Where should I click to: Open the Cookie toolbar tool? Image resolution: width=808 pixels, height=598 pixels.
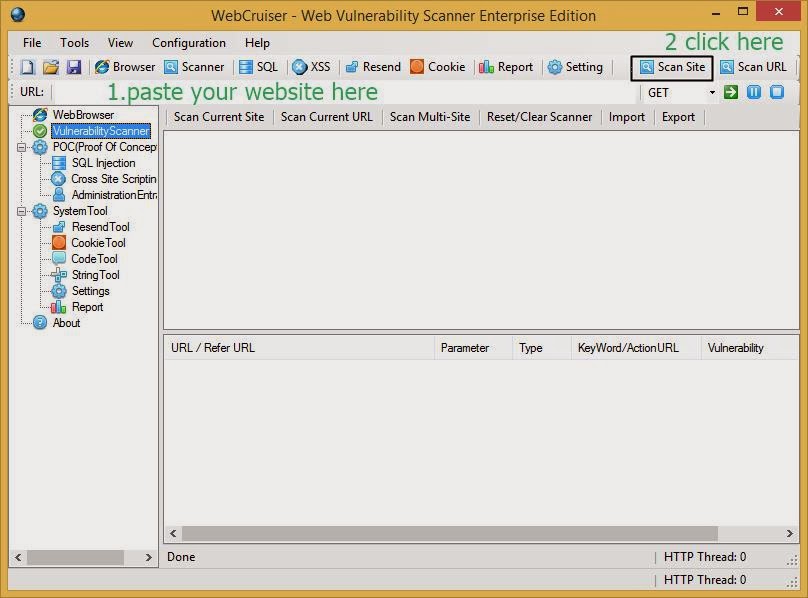pos(438,67)
